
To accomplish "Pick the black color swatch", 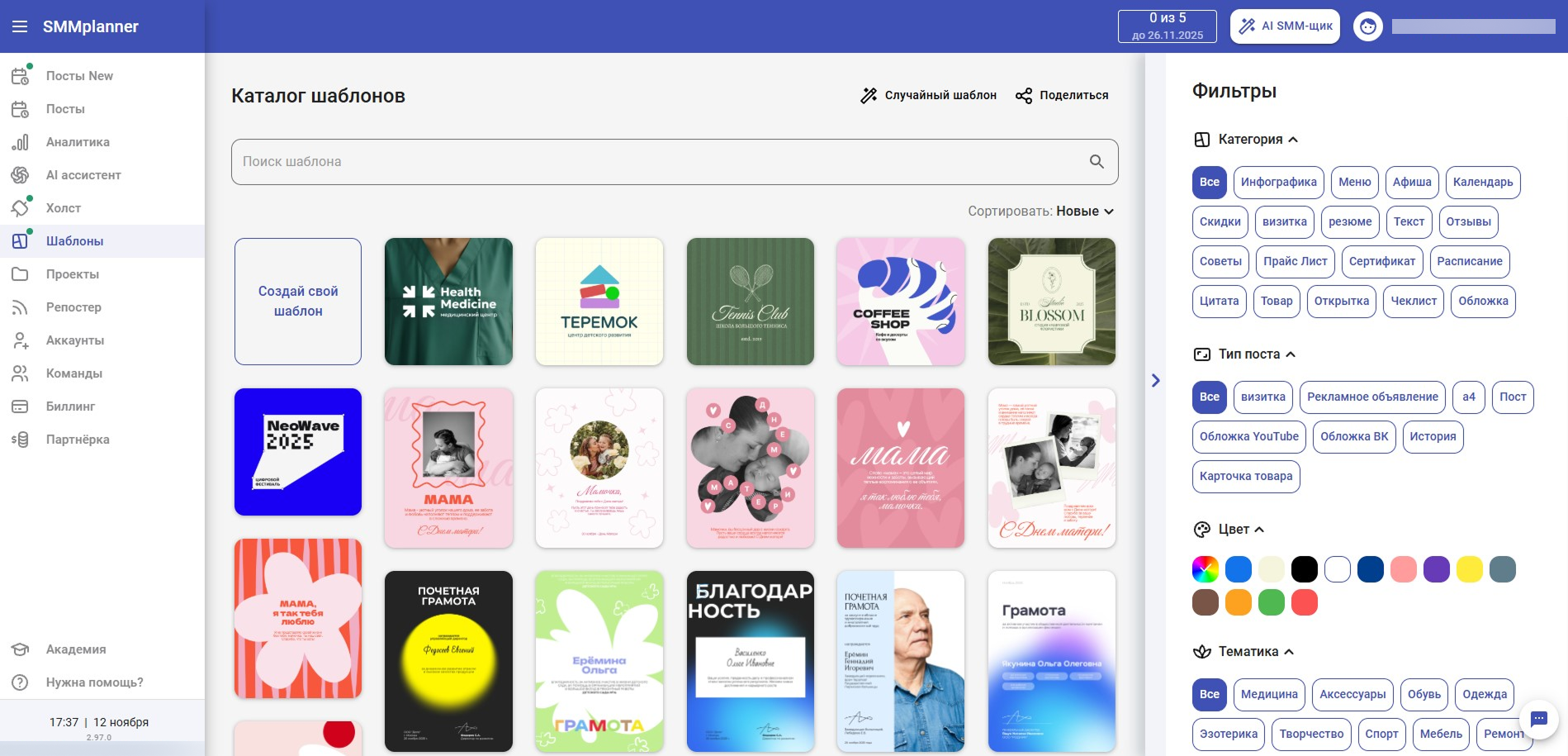I will (x=1305, y=569).
